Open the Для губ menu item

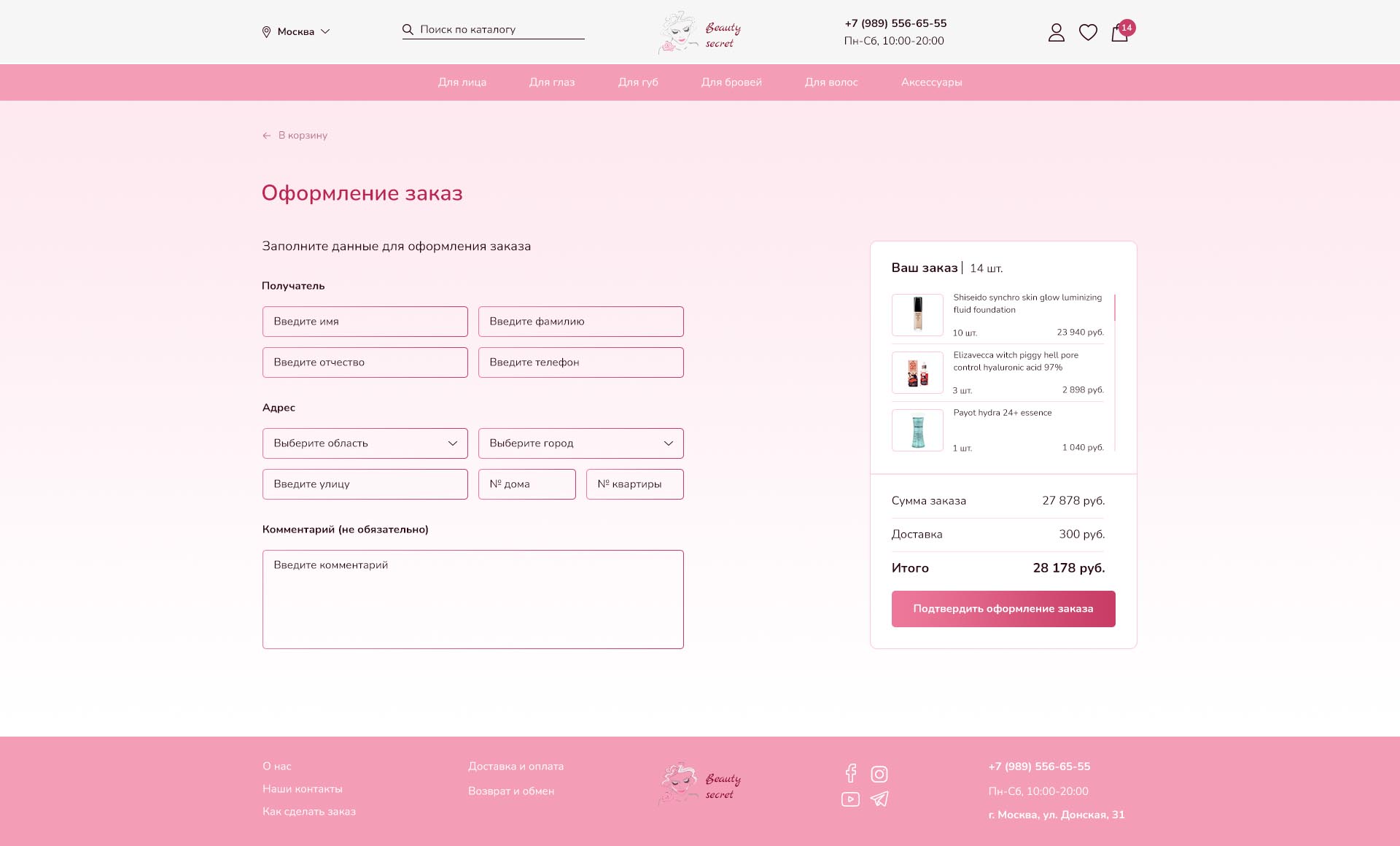638,82
